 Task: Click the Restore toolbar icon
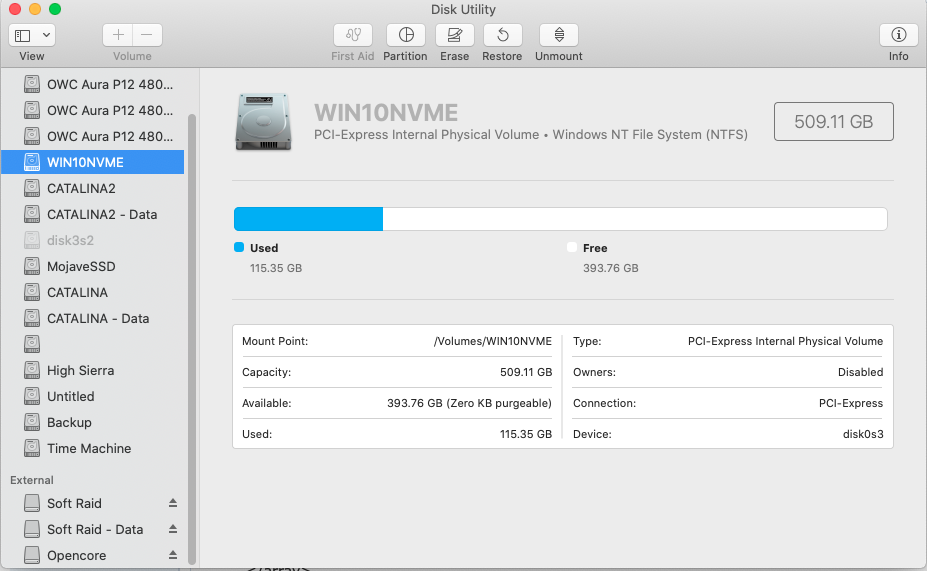[503, 35]
